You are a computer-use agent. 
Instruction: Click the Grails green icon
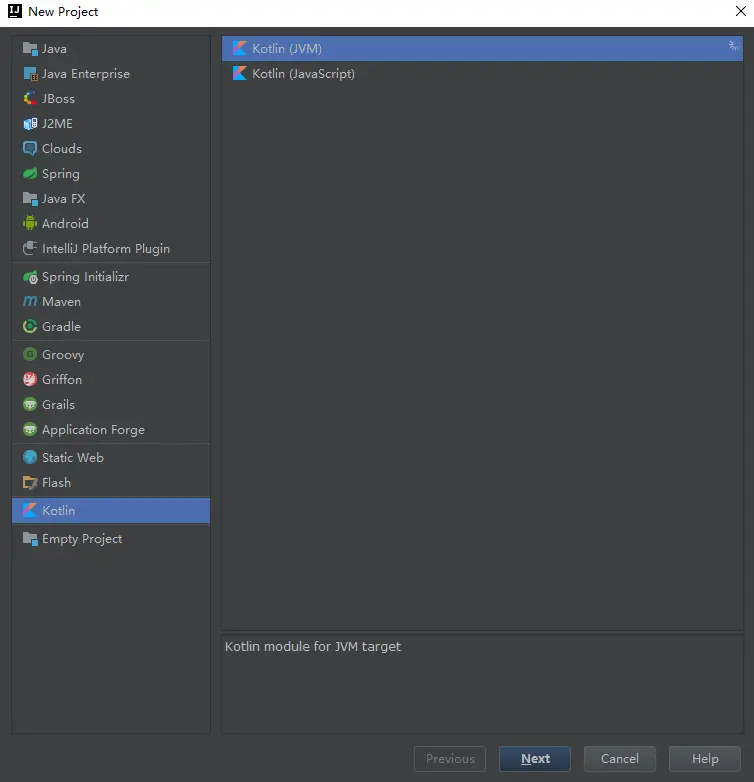pos(30,404)
